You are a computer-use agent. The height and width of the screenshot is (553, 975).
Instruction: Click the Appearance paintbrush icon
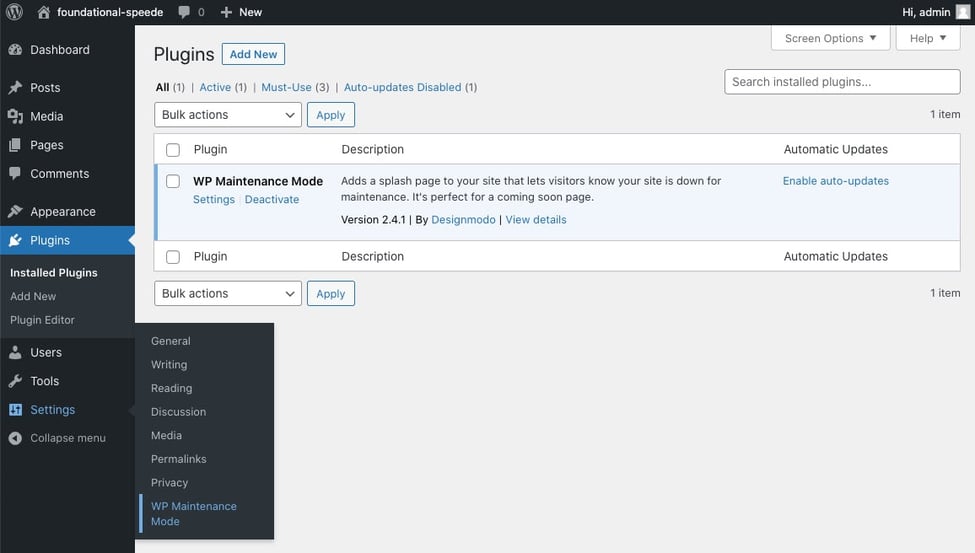pyautogui.click(x=15, y=212)
